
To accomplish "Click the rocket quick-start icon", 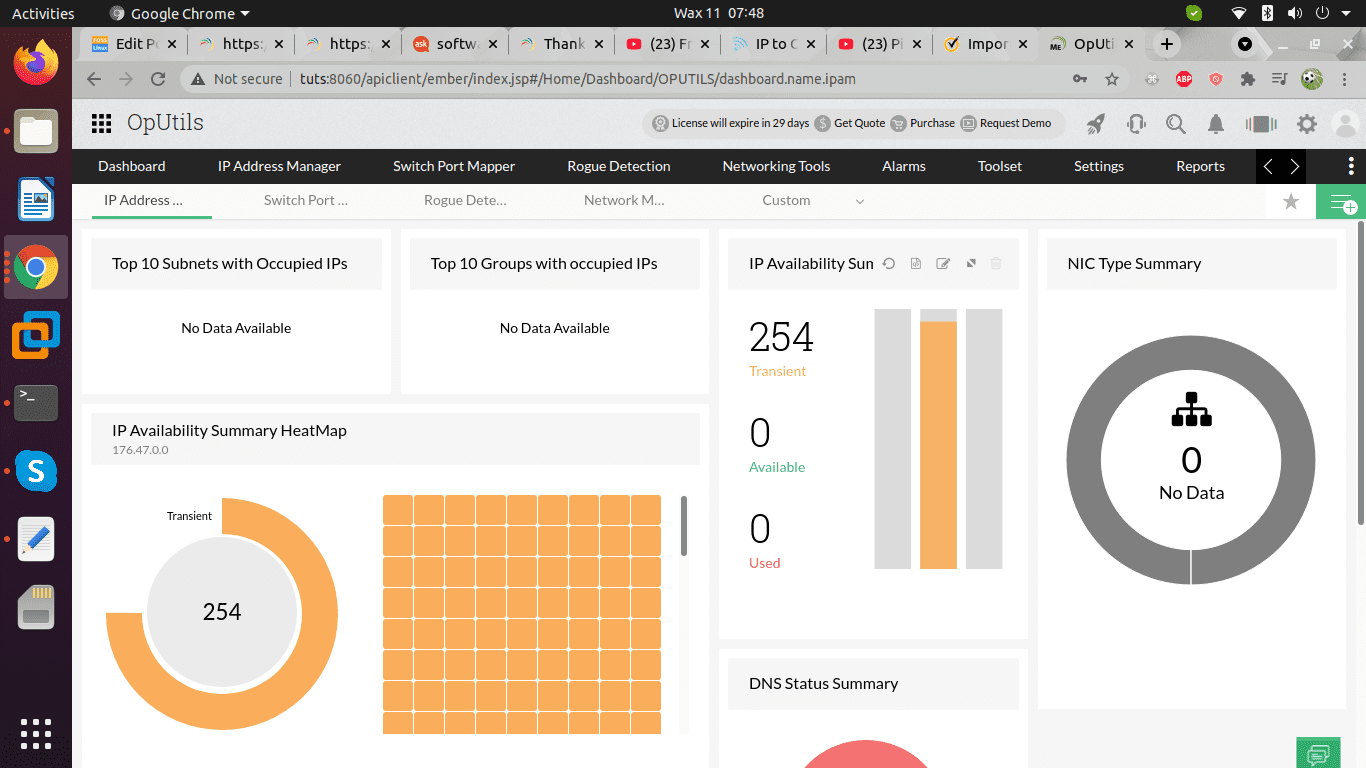I will tap(1096, 124).
